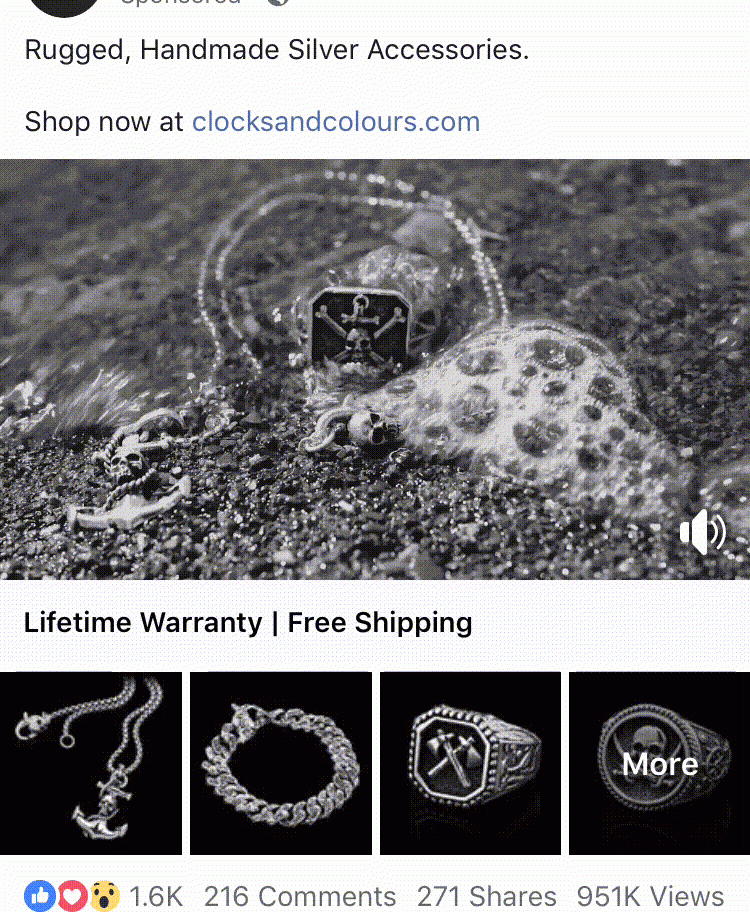Click the Lifetime Warranty Free Shipping headline
Image resolution: width=750 pixels, height=912 pixels.
[248, 622]
